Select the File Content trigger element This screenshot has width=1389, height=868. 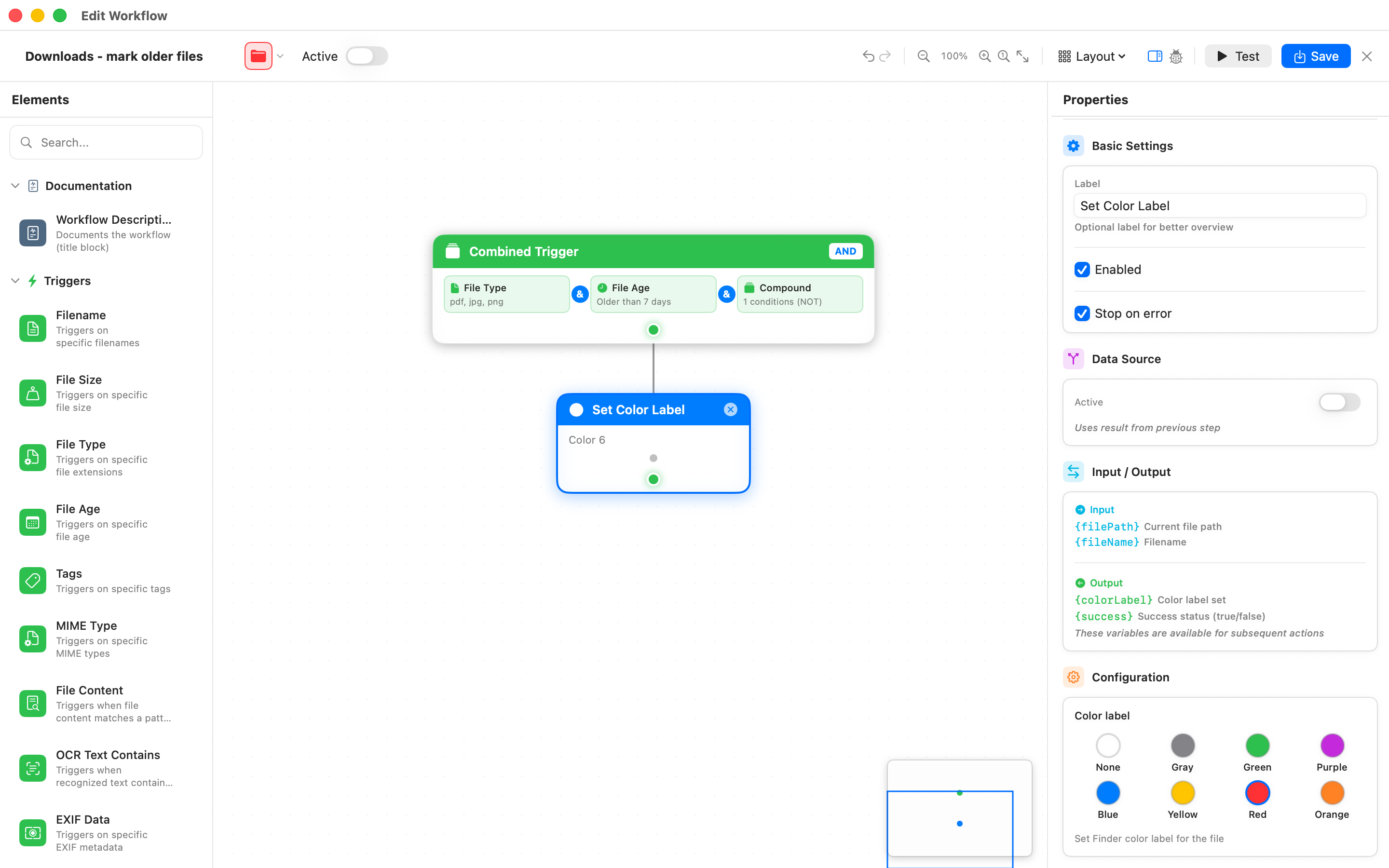pyautogui.click(x=106, y=704)
